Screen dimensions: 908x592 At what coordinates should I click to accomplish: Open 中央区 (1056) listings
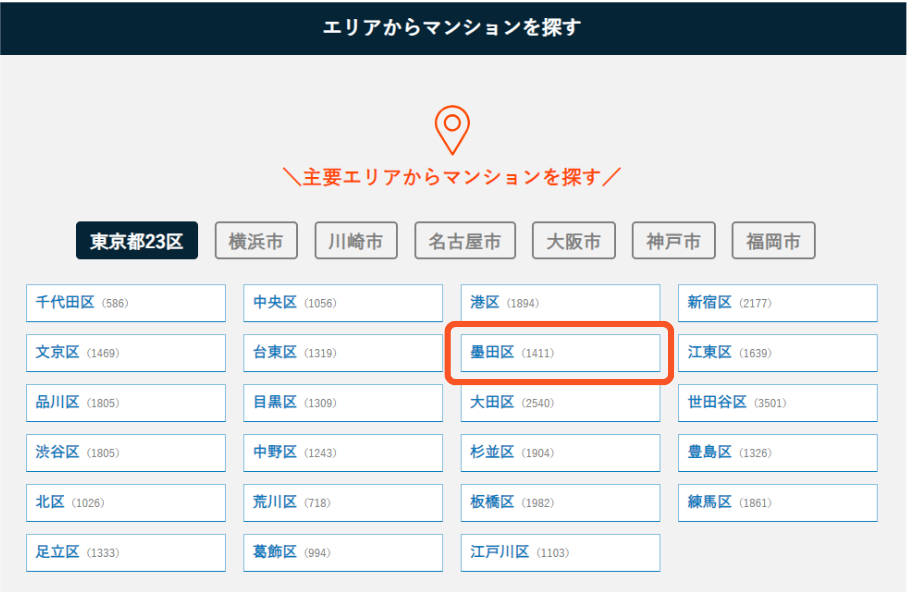[x=343, y=303]
